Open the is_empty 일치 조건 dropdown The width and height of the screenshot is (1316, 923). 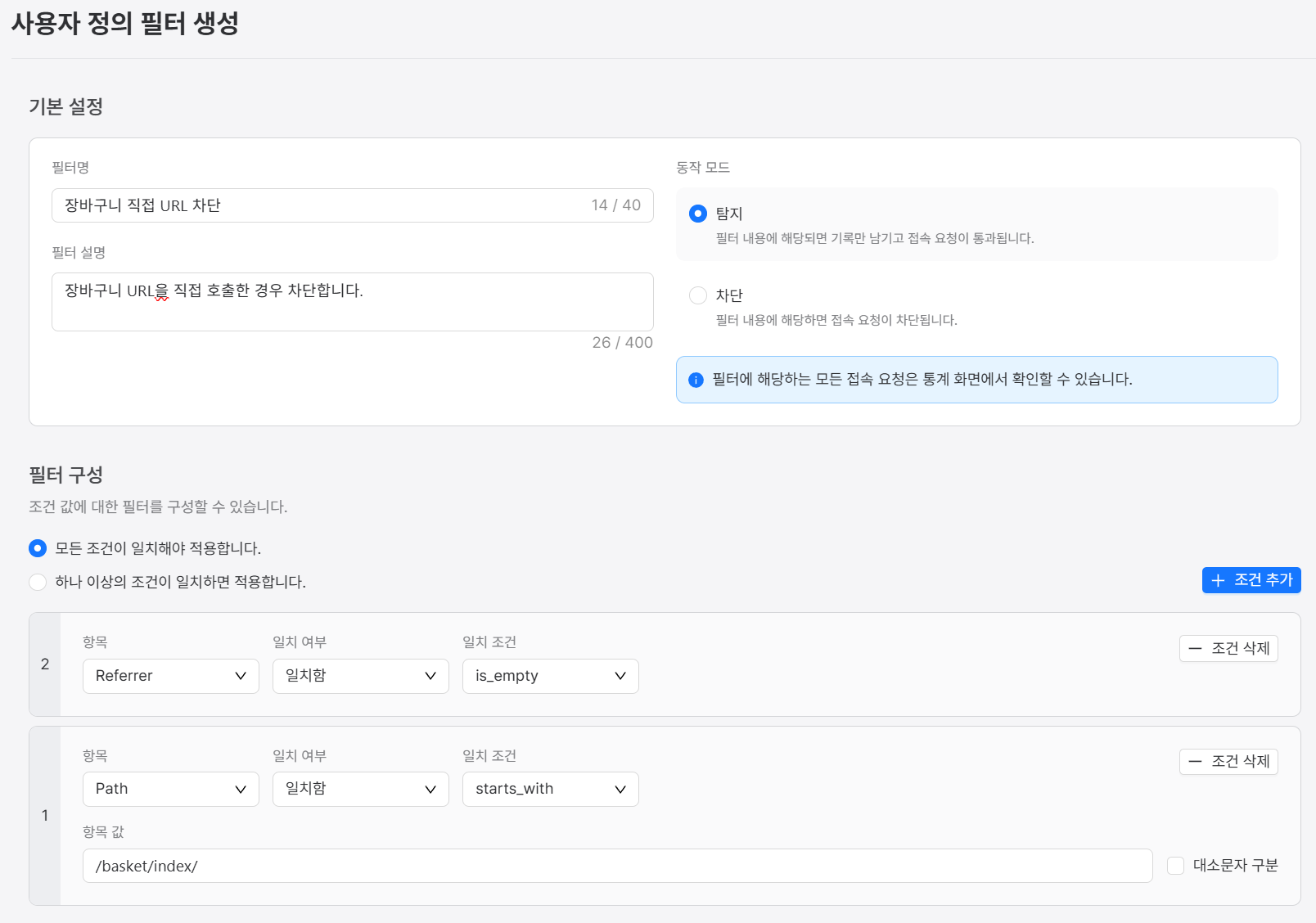[x=550, y=676]
